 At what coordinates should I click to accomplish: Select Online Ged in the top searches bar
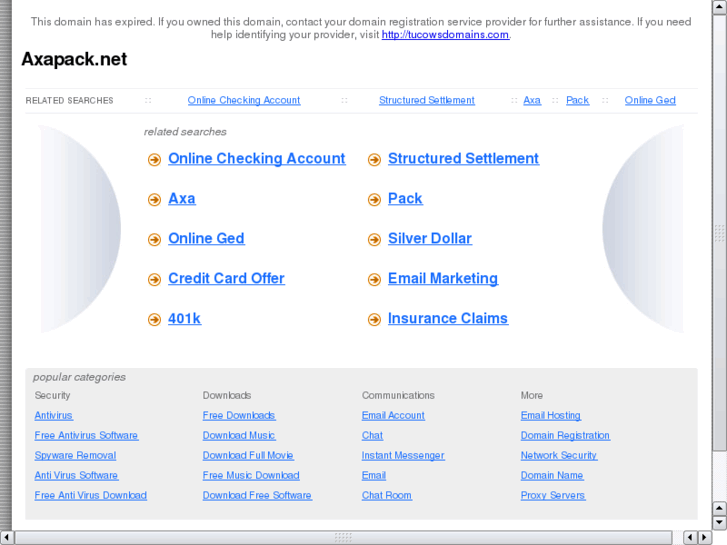pos(650,100)
